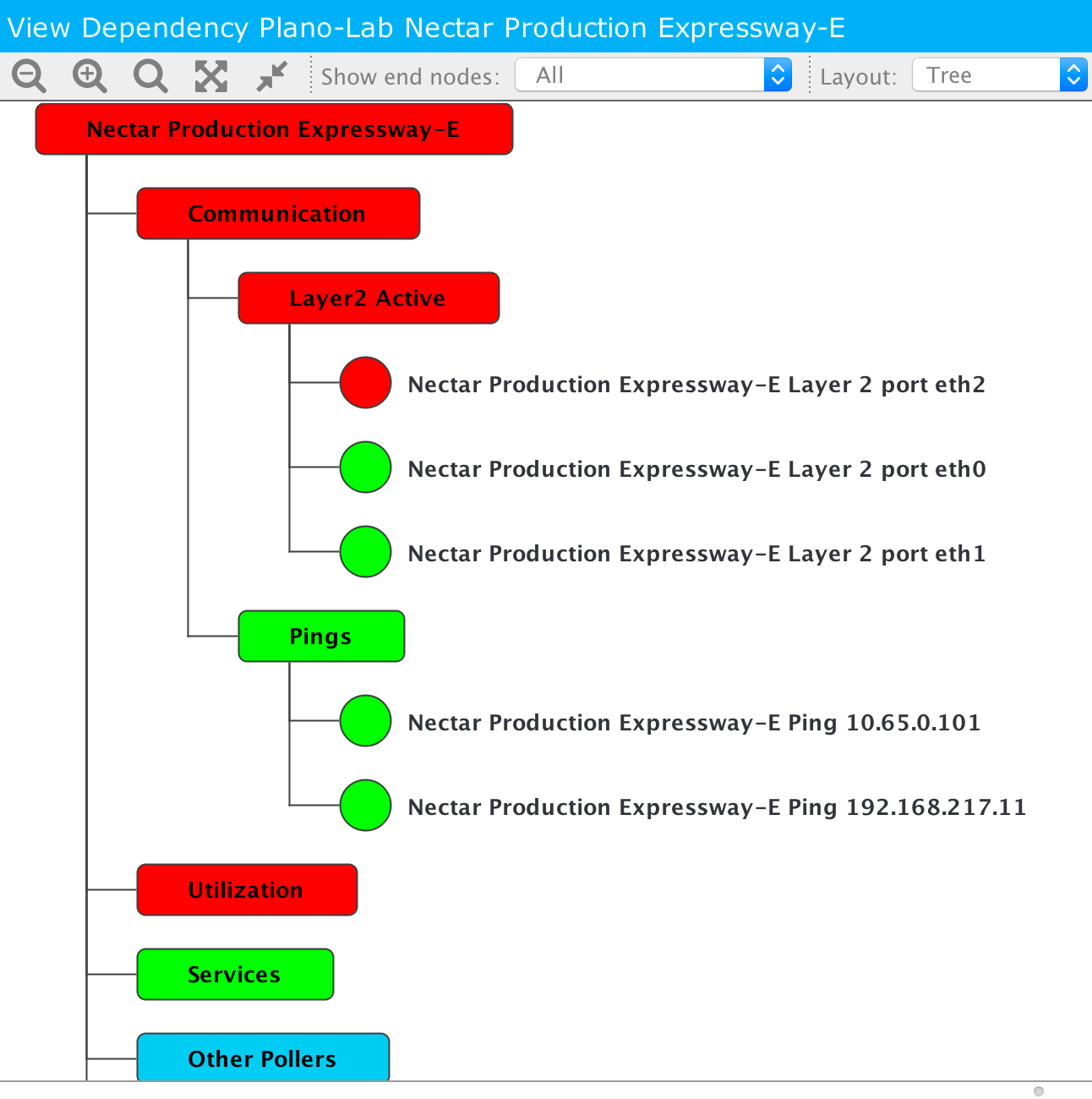1092x1099 pixels.
Task: Select the Other Pollers node
Action: (263, 1058)
